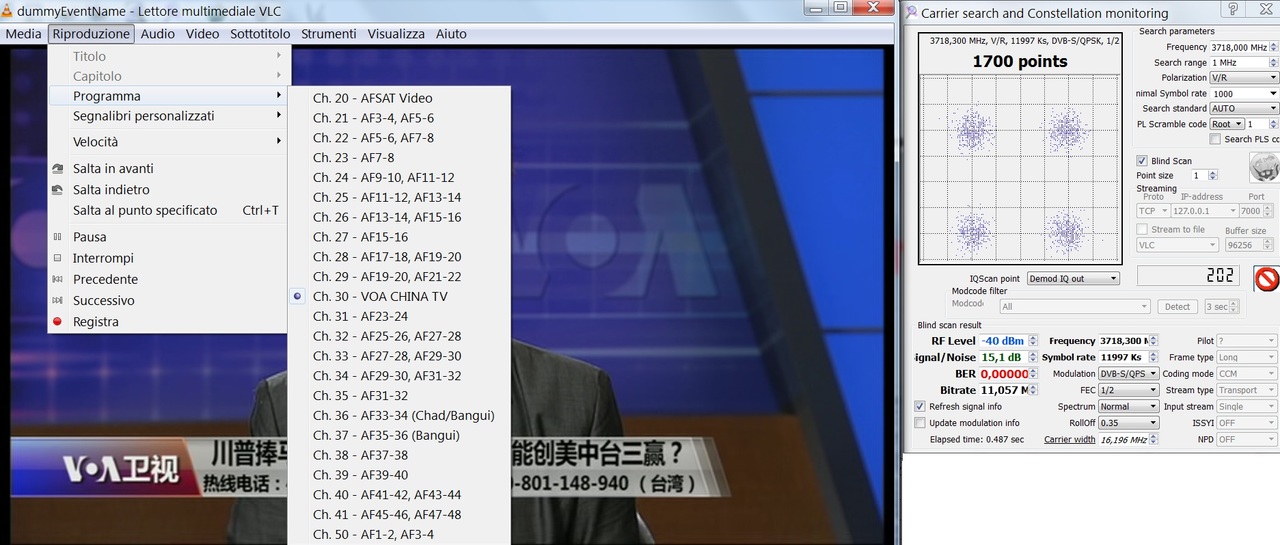Toggle the Stream to file checkbox
Viewport: 1280px width, 545px height.
1142,229
